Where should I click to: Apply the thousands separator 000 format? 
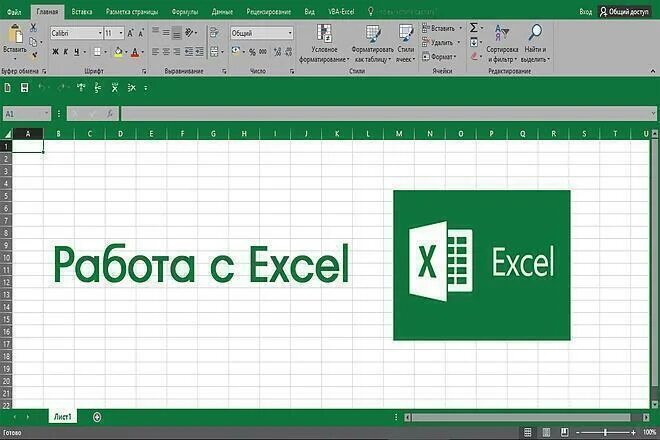point(263,52)
